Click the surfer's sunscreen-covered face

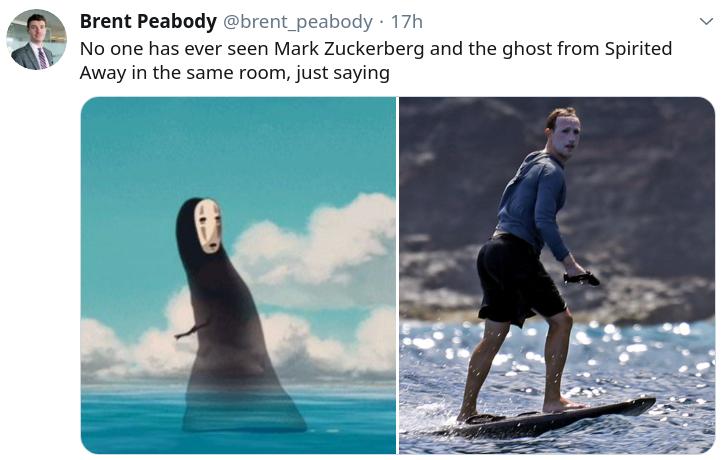click(566, 137)
